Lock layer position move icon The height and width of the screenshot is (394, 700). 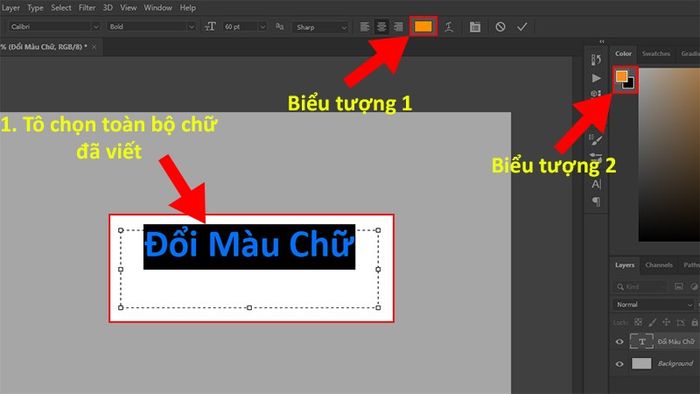pos(666,322)
